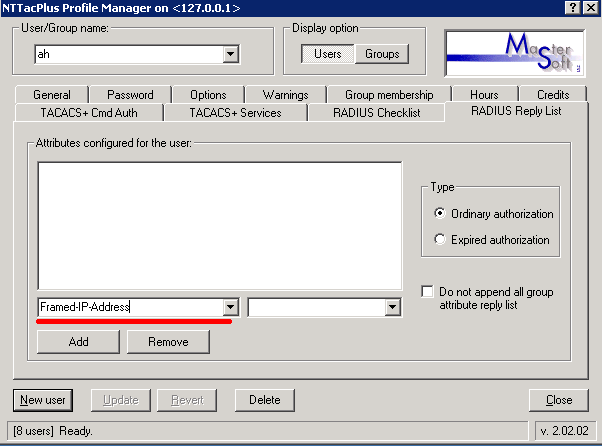Go to the Group membership tab
This screenshot has height=446, width=602.
[389, 95]
